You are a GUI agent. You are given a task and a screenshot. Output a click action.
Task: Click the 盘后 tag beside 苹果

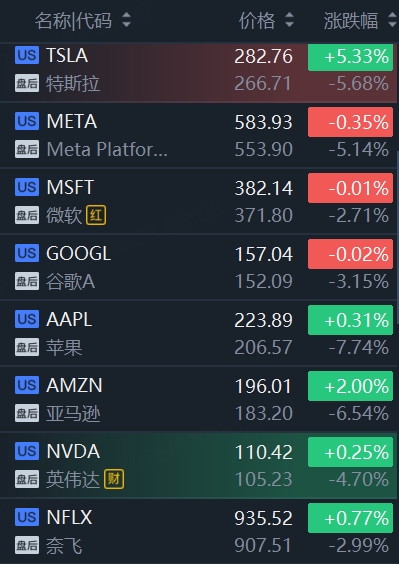(27, 347)
